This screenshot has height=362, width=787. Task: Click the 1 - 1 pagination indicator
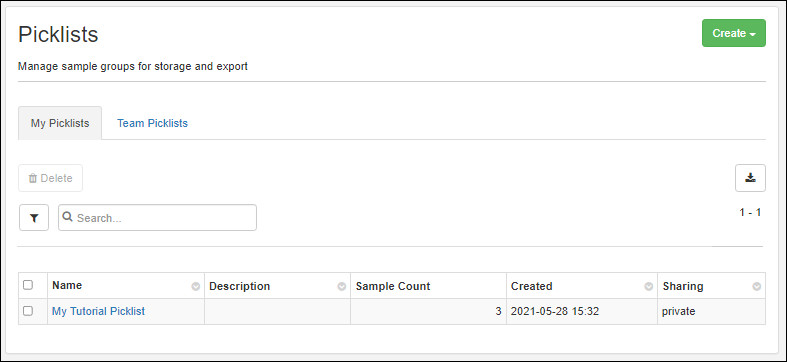[x=750, y=212]
